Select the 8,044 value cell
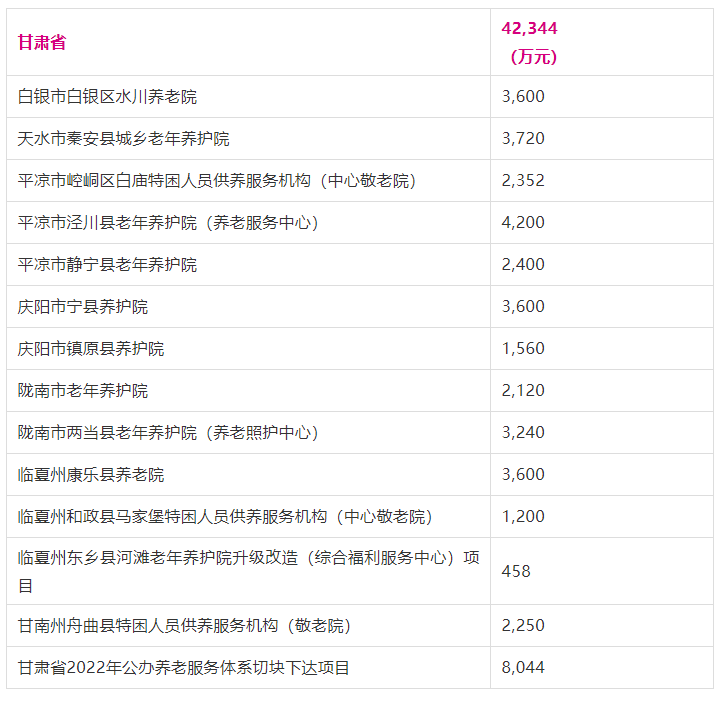The image size is (721, 702). pos(523,667)
